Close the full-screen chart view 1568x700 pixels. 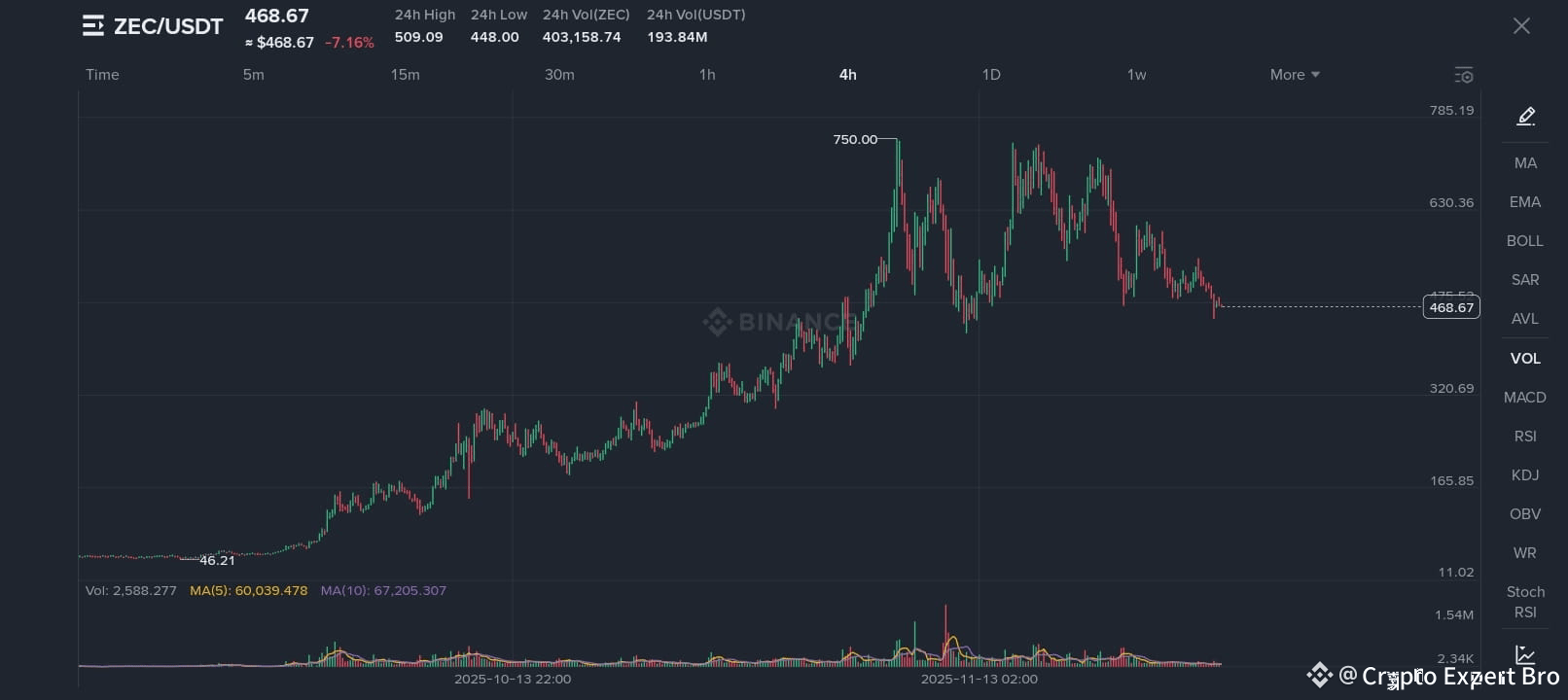coord(1521,26)
